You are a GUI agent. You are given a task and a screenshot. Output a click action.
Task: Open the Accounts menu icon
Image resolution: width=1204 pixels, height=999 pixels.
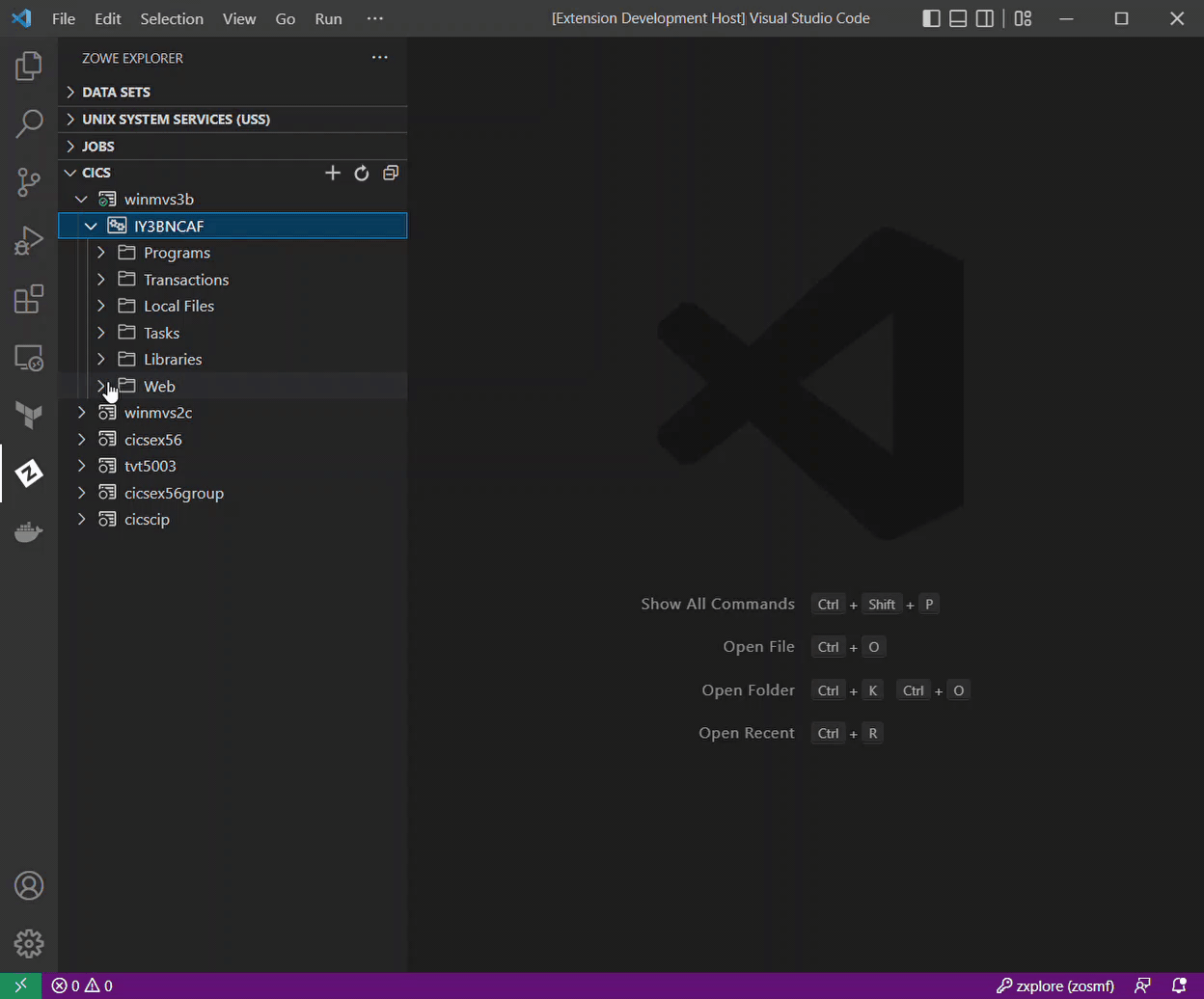point(29,885)
